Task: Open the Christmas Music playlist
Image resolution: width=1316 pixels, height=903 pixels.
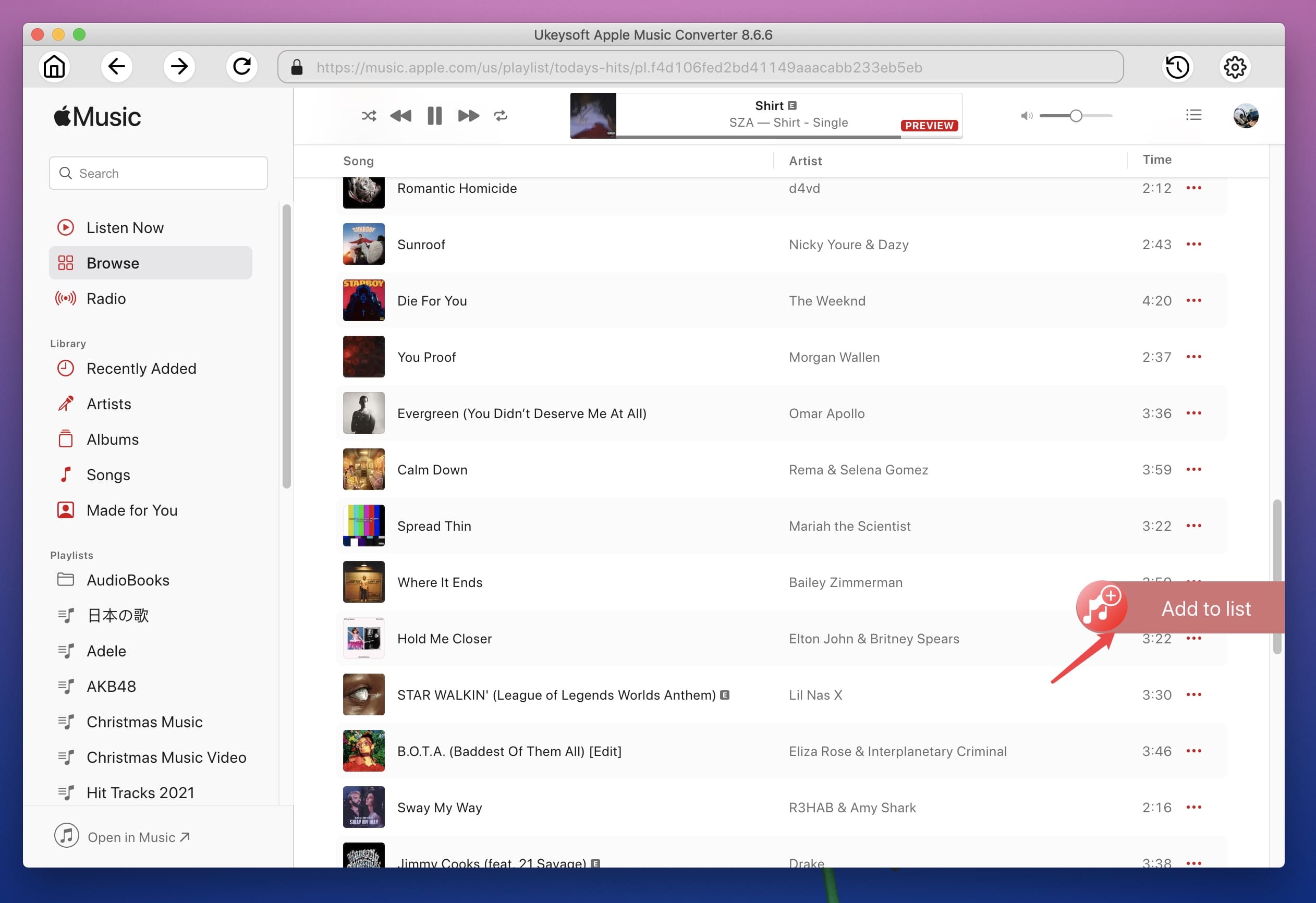Action: [145, 721]
